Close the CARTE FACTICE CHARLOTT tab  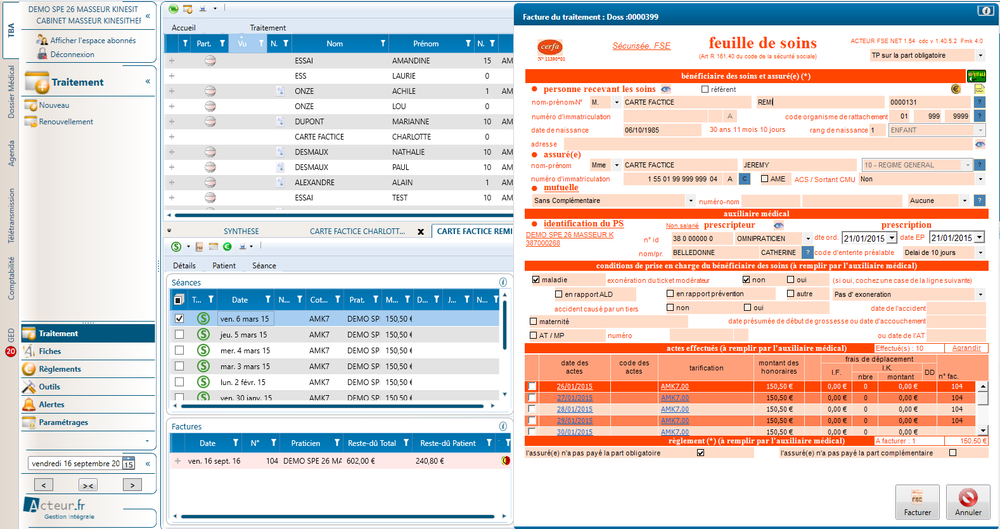[x=421, y=231]
